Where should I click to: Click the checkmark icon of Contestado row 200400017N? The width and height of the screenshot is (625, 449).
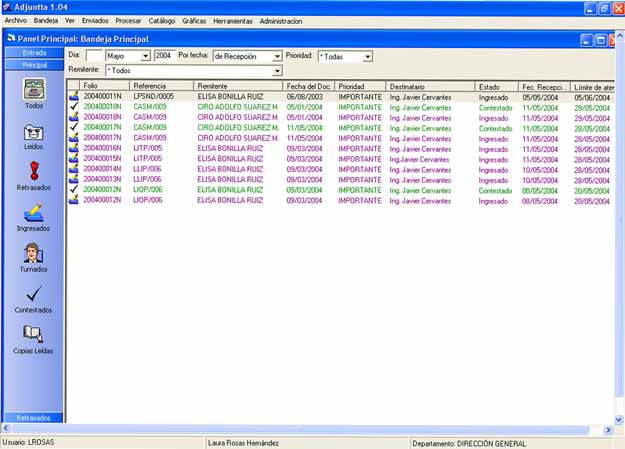point(74,127)
